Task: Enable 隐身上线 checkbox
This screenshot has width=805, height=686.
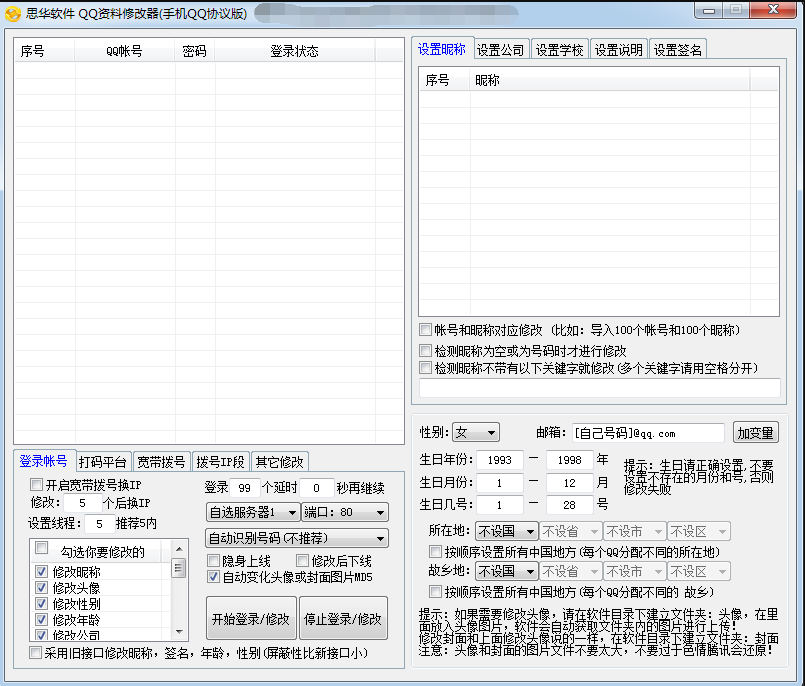Action: pyautogui.click(x=213, y=560)
